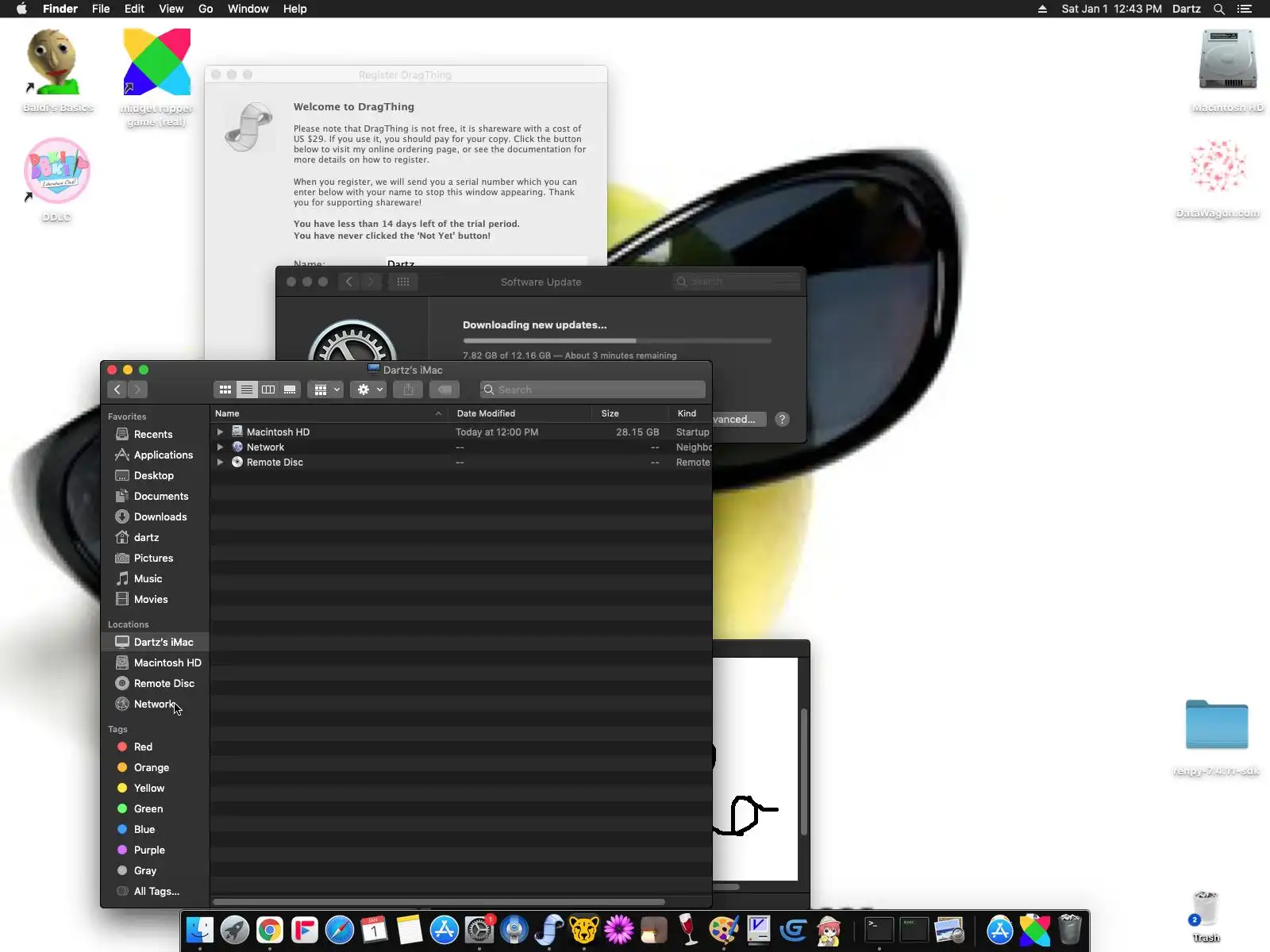Select Network under sidebar Locations
The width and height of the screenshot is (1270, 952).
156,704
